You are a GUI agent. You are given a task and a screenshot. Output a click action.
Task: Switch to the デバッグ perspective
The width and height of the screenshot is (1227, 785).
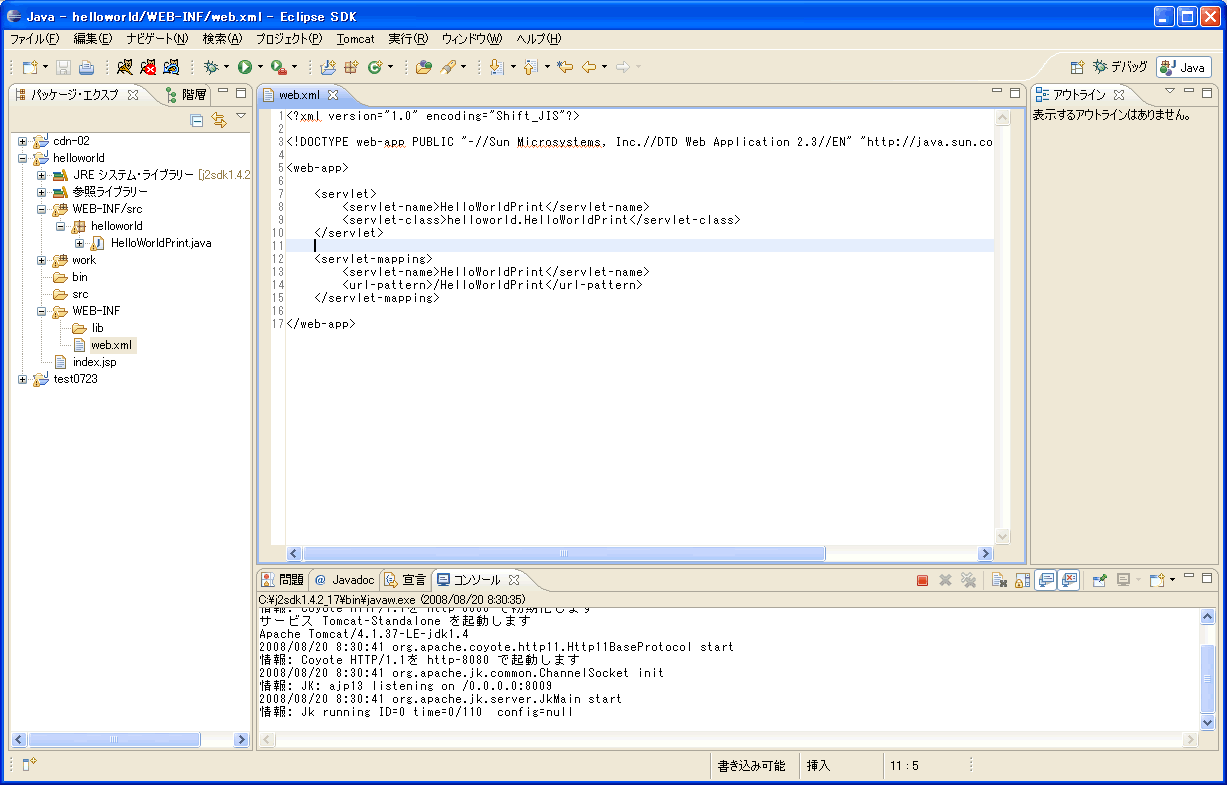[1120, 67]
